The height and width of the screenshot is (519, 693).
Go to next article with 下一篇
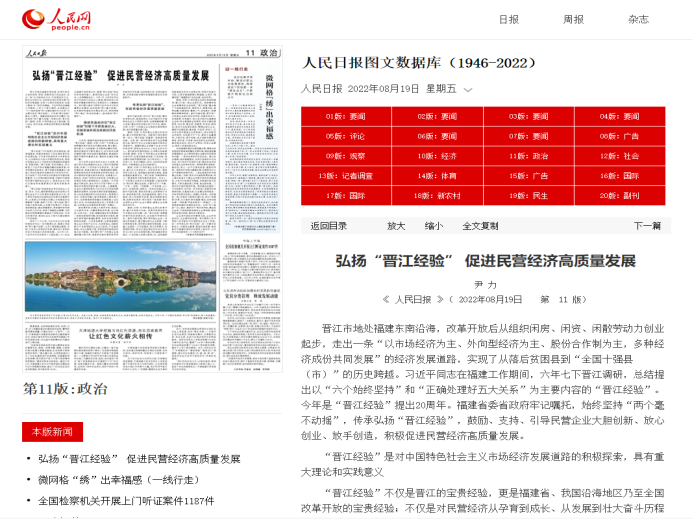tap(647, 226)
